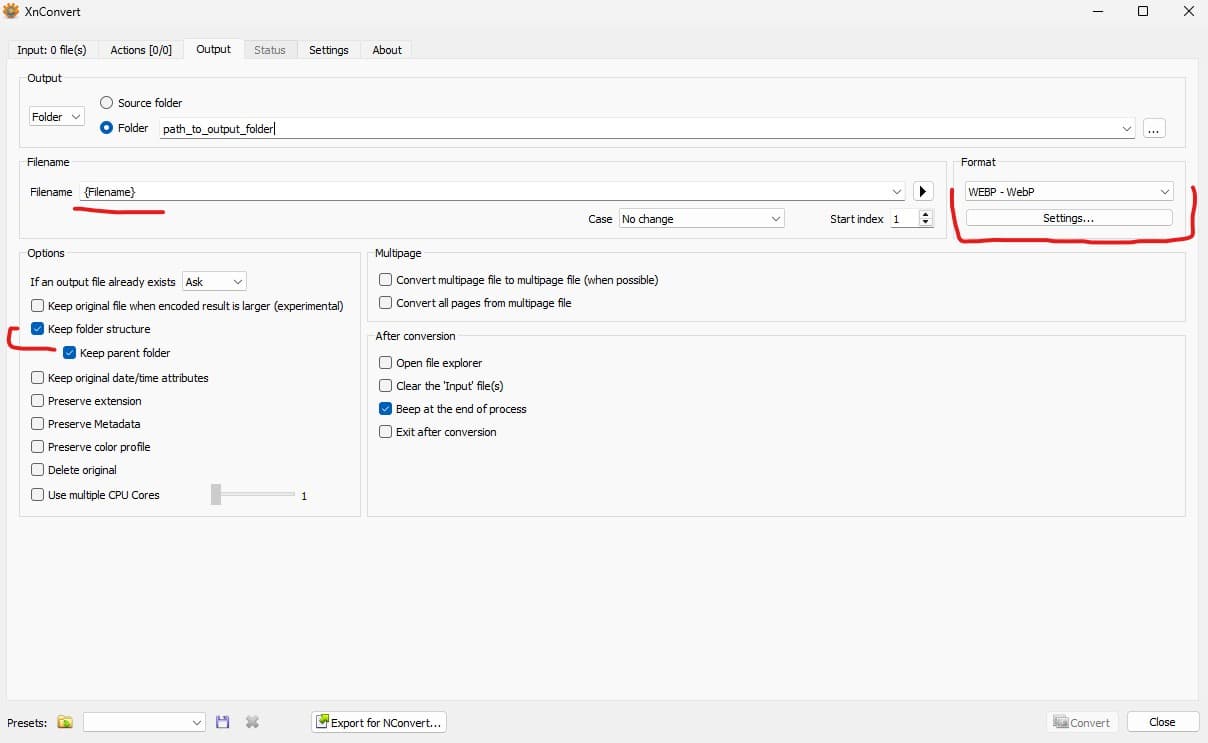Viewport: 1208px width, 743px height.
Task: Check Open file explorer after conversion
Action: pos(385,363)
